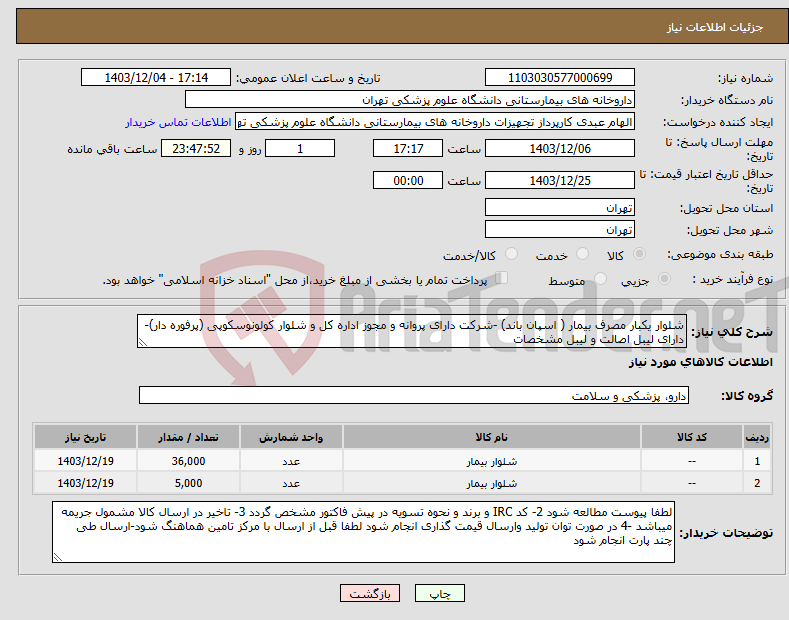Image resolution: width=789 pixels, height=620 pixels.
Task: Click the جزئیات اطلاعات نیاز page title
Action: (x=715, y=27)
